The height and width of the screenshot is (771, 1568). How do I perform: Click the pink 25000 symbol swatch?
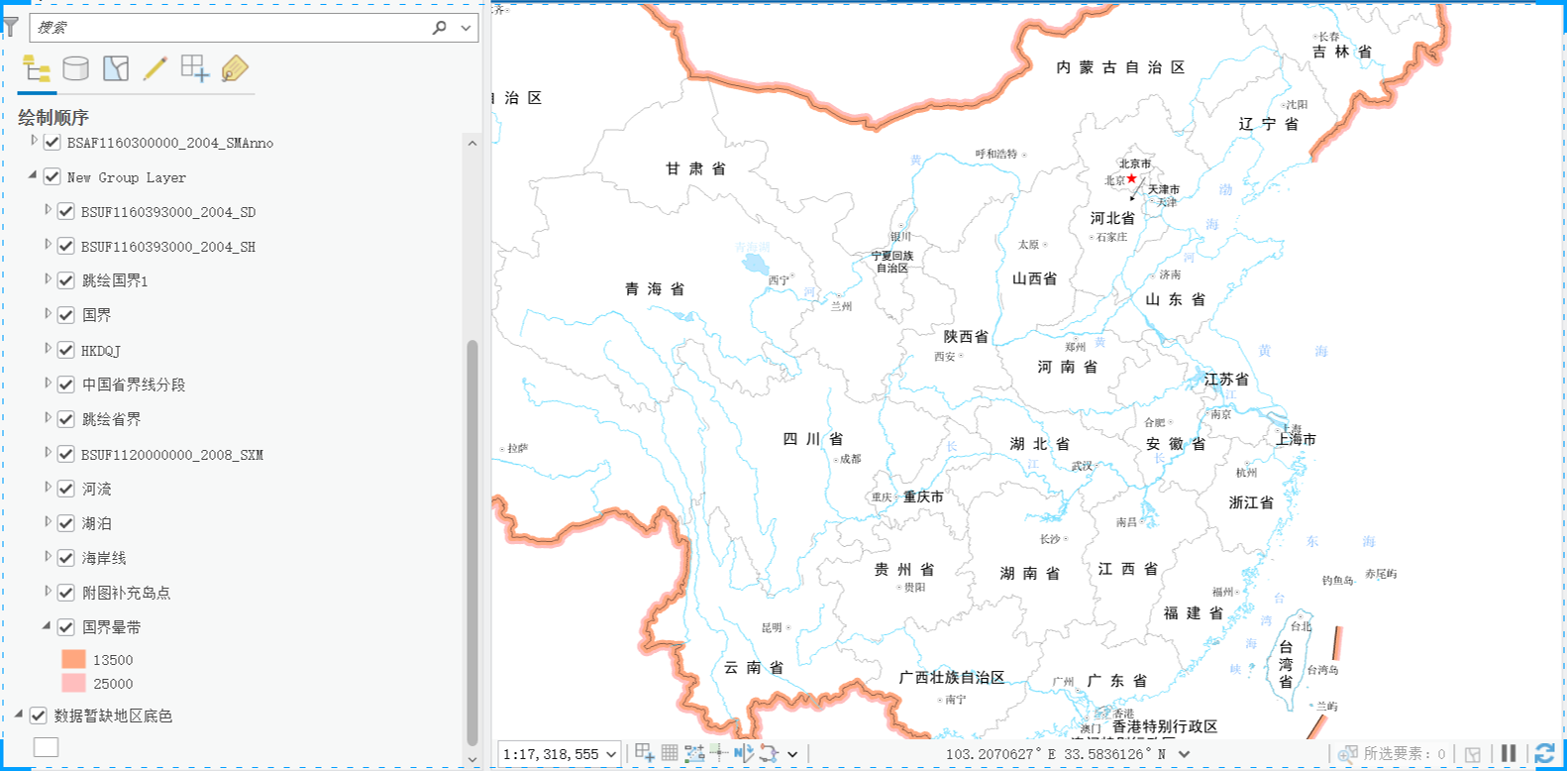coord(73,684)
